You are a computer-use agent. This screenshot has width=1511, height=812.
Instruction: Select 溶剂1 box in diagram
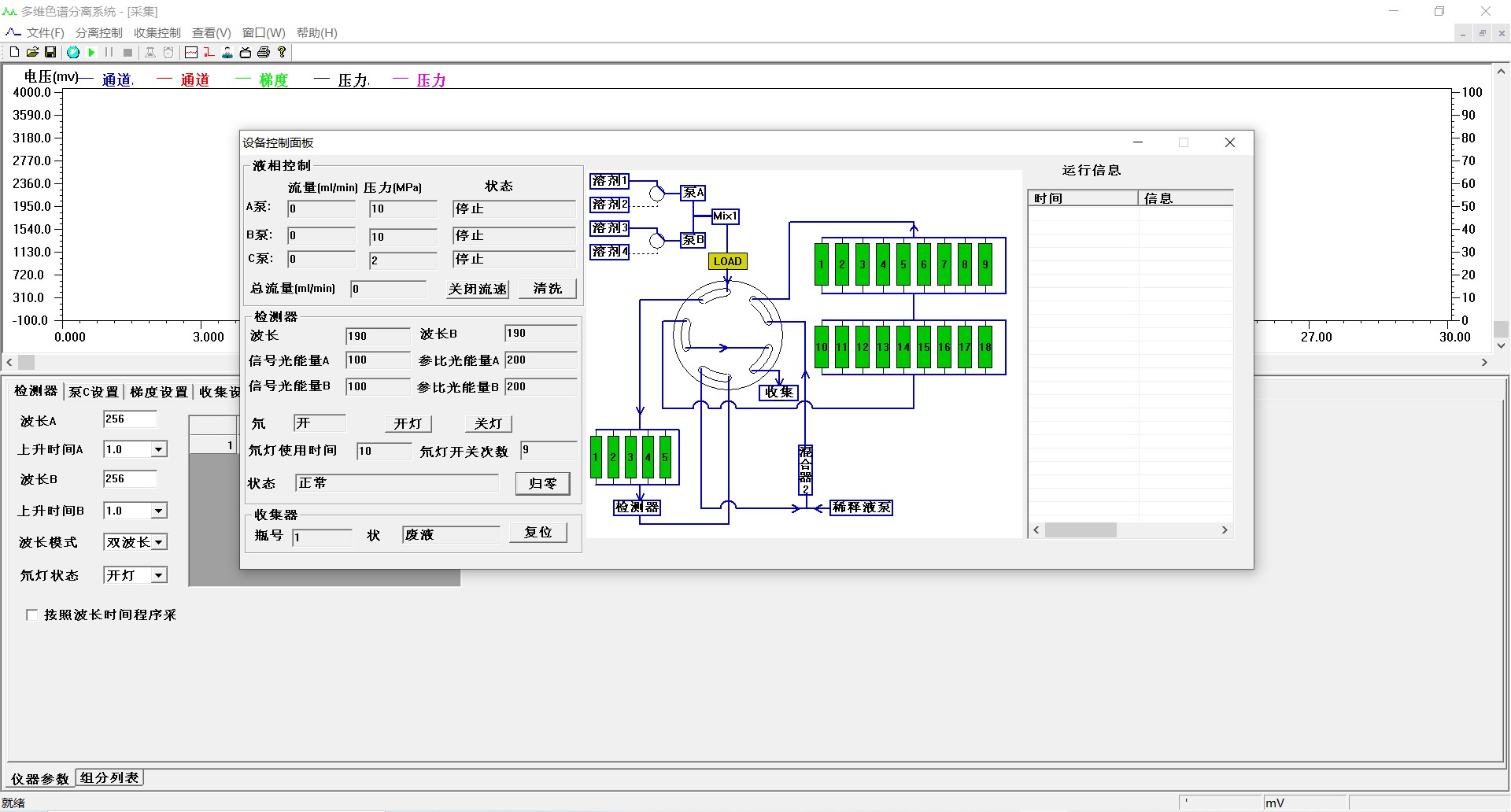tap(610, 181)
